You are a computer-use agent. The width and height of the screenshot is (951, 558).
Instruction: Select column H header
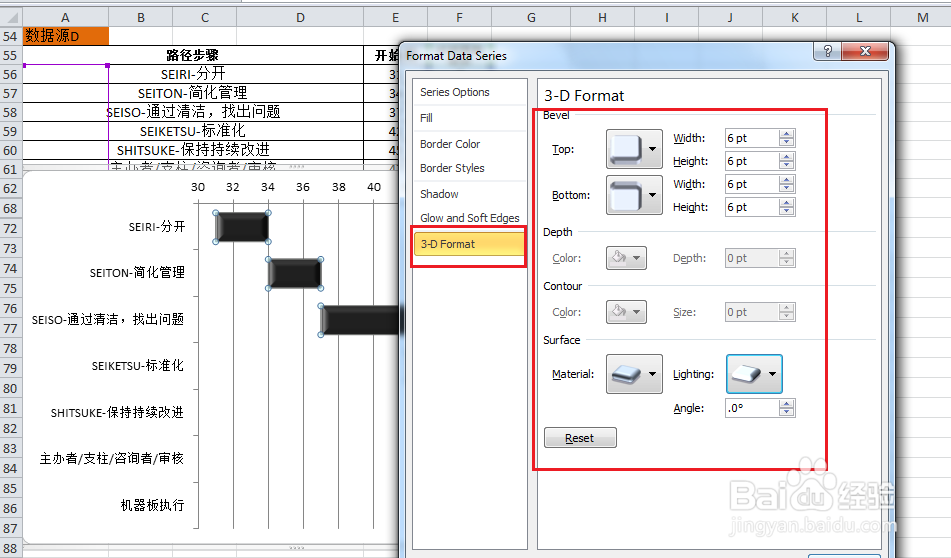602,18
